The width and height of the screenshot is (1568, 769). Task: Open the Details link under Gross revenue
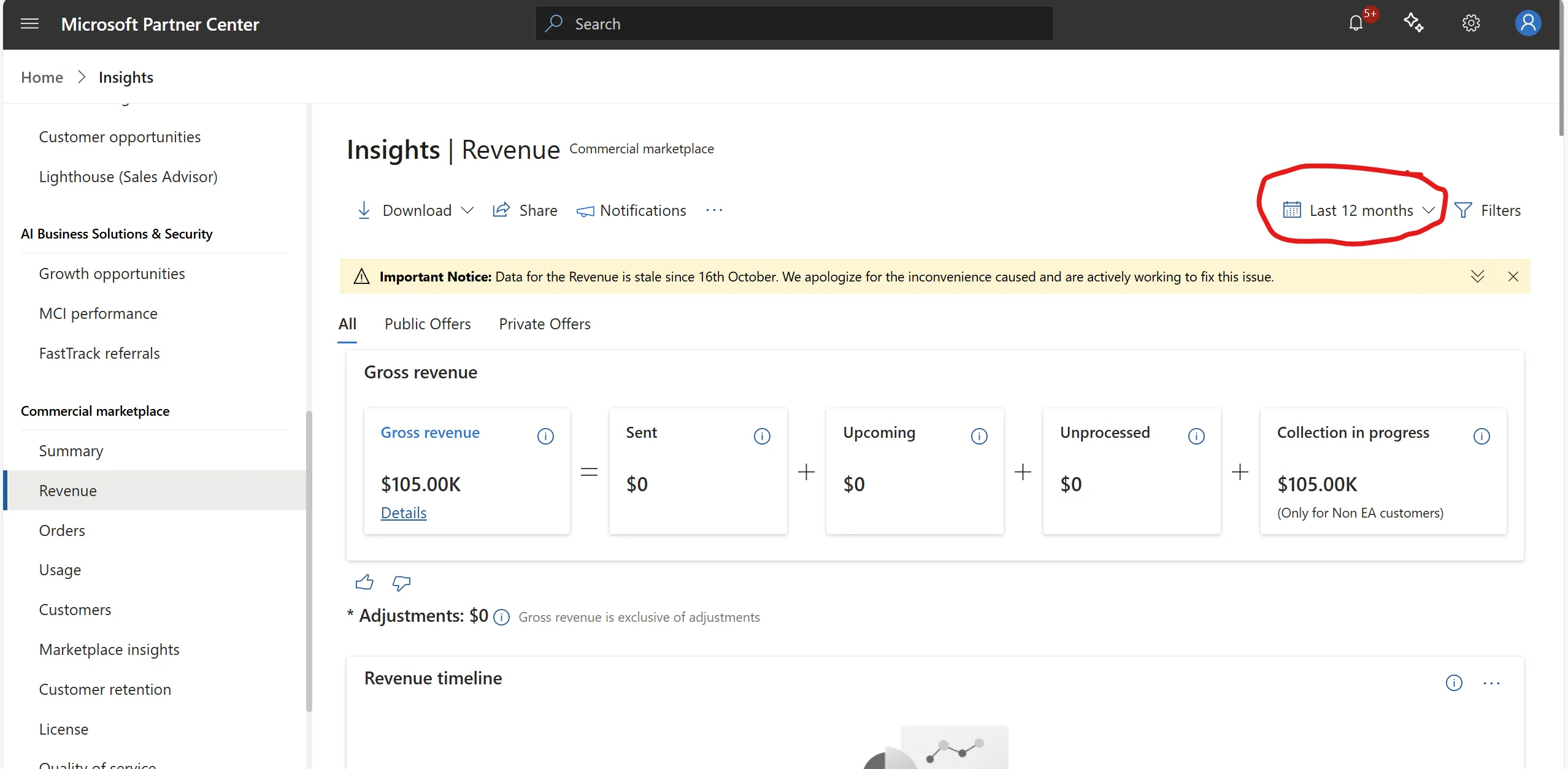pos(403,513)
